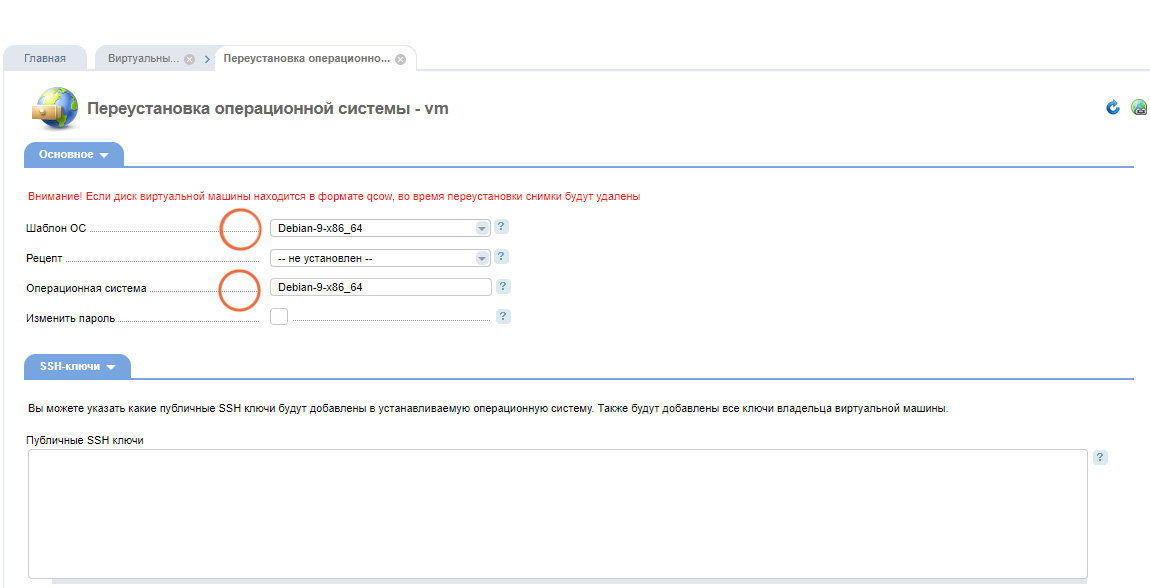Screen dimensions: 1150x588
Task: Collapse the Основное section
Action: [73, 155]
